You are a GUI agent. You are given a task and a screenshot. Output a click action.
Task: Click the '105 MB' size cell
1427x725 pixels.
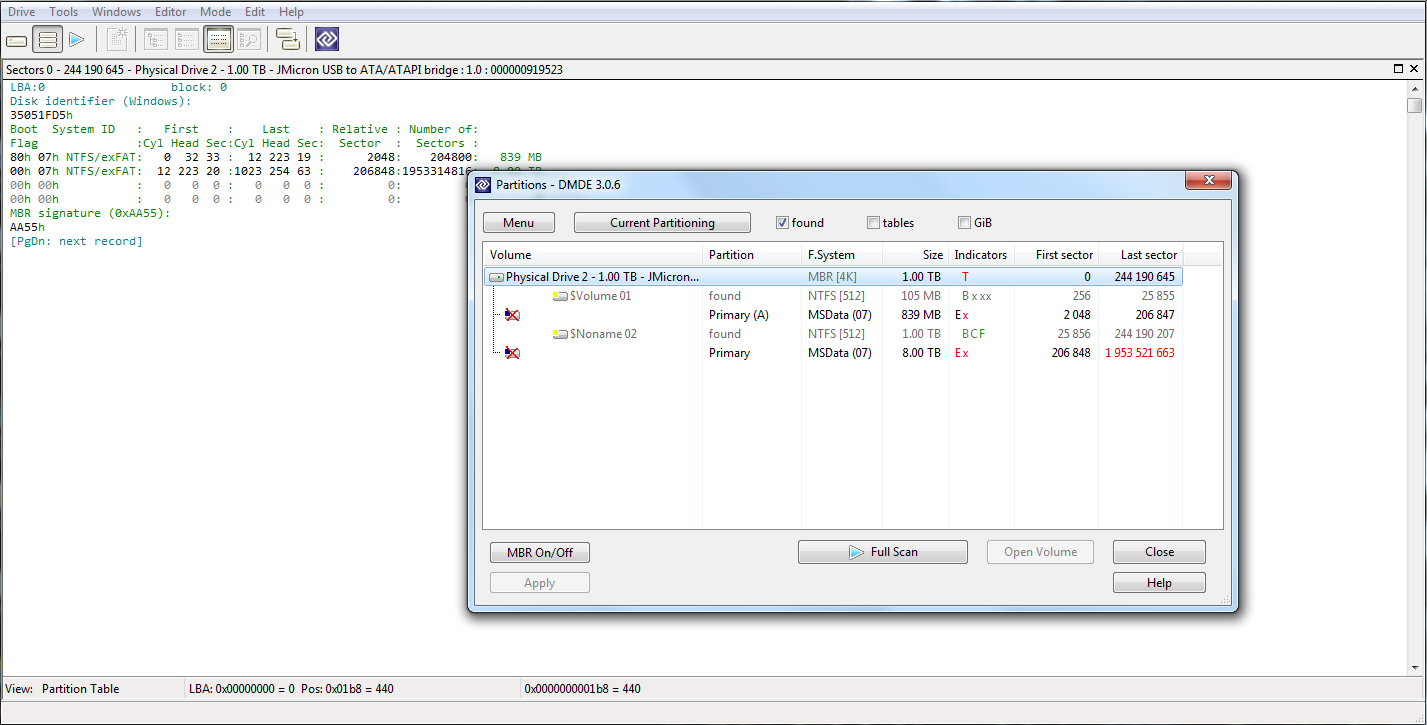922,296
